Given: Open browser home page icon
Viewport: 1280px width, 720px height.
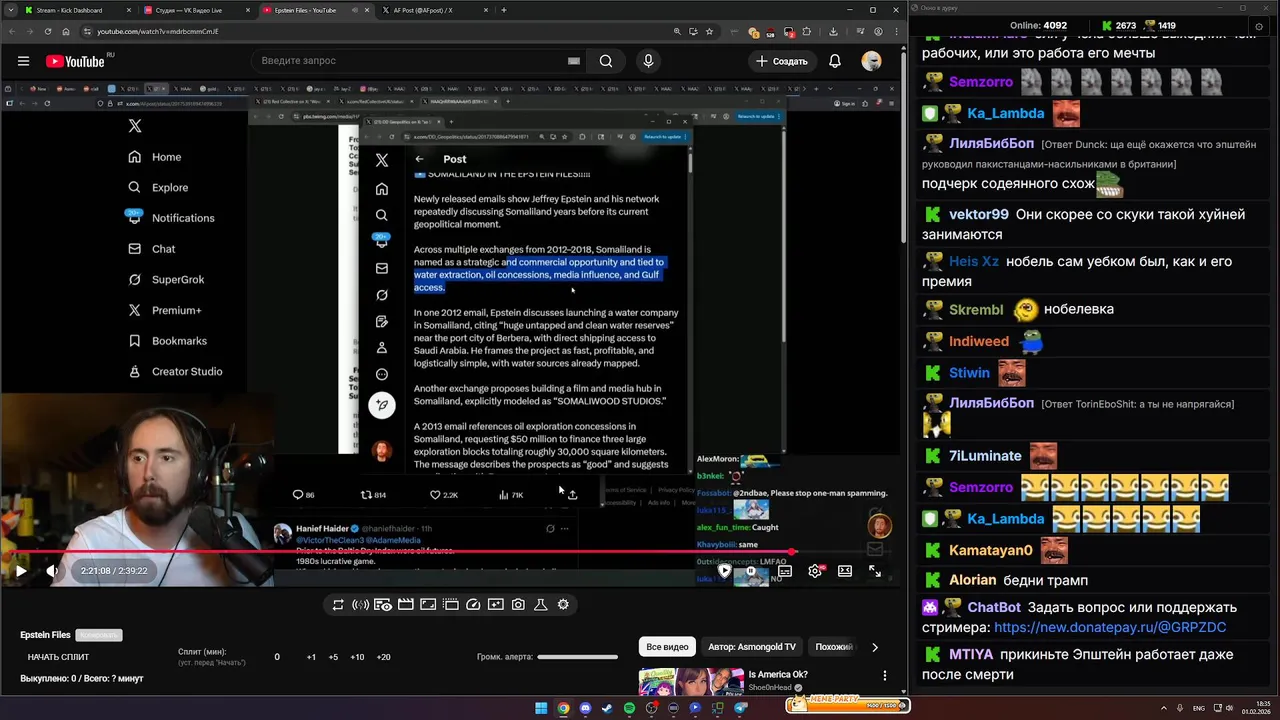Looking at the screenshot, I should [x=66, y=31].
